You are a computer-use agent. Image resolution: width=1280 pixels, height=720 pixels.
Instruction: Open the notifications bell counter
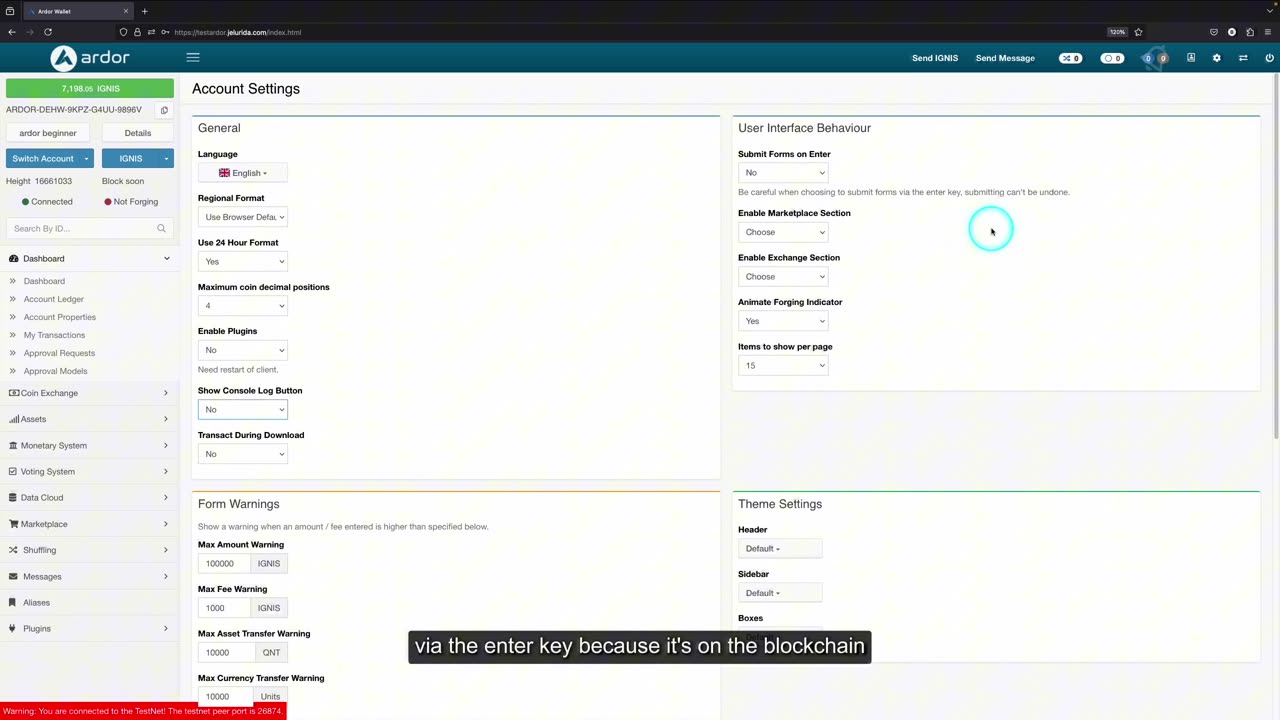click(x=1155, y=58)
